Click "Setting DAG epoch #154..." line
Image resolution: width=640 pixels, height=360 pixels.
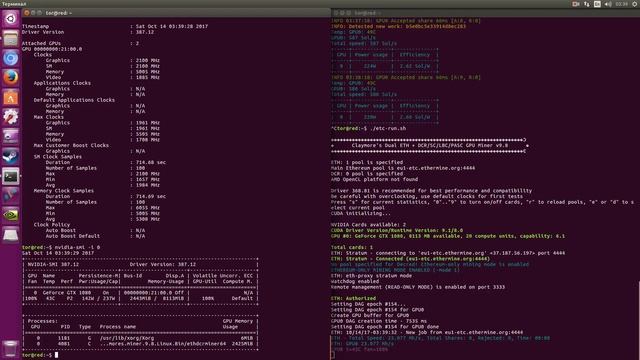(x=368, y=304)
